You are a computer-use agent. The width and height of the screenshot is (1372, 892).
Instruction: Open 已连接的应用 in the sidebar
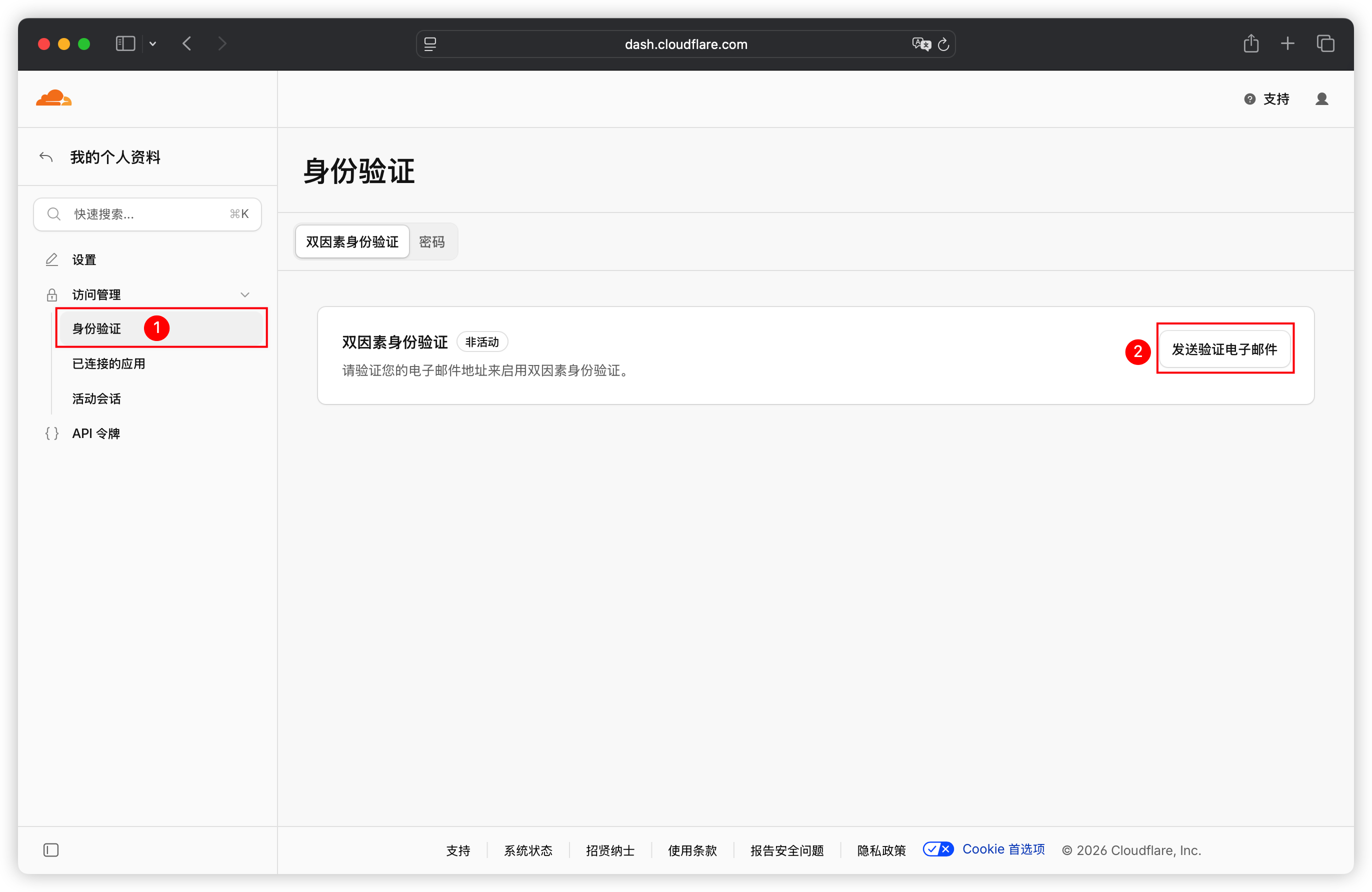tap(108, 364)
